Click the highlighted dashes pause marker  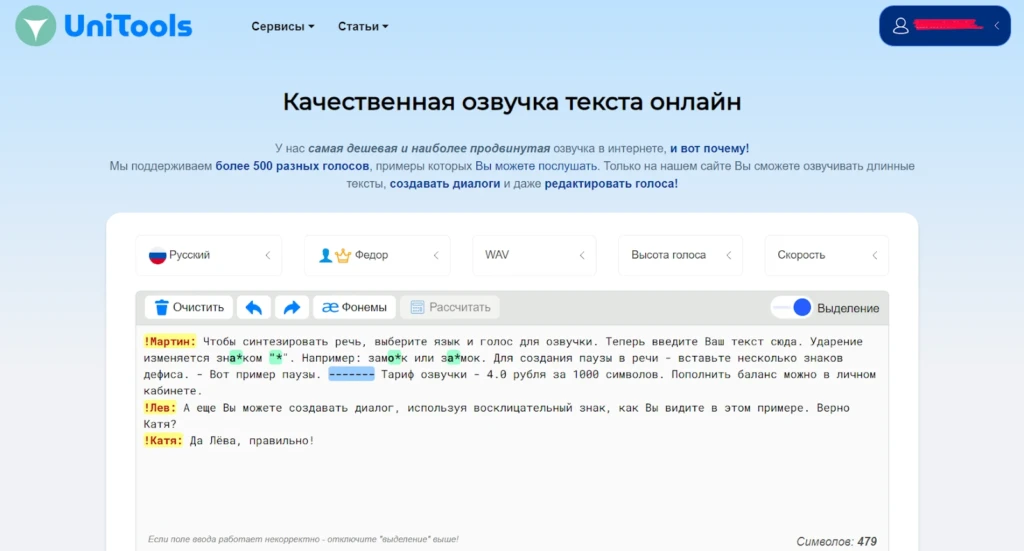pyautogui.click(x=351, y=375)
